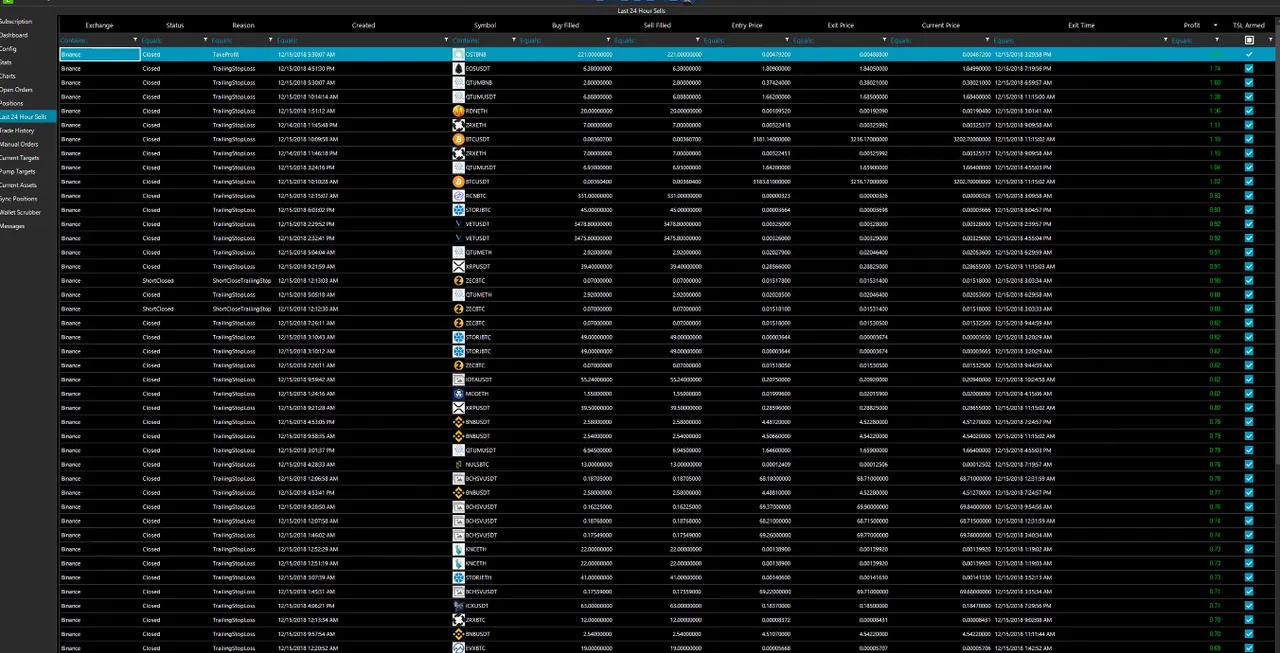Open Open Orders in the sidebar

point(16,90)
